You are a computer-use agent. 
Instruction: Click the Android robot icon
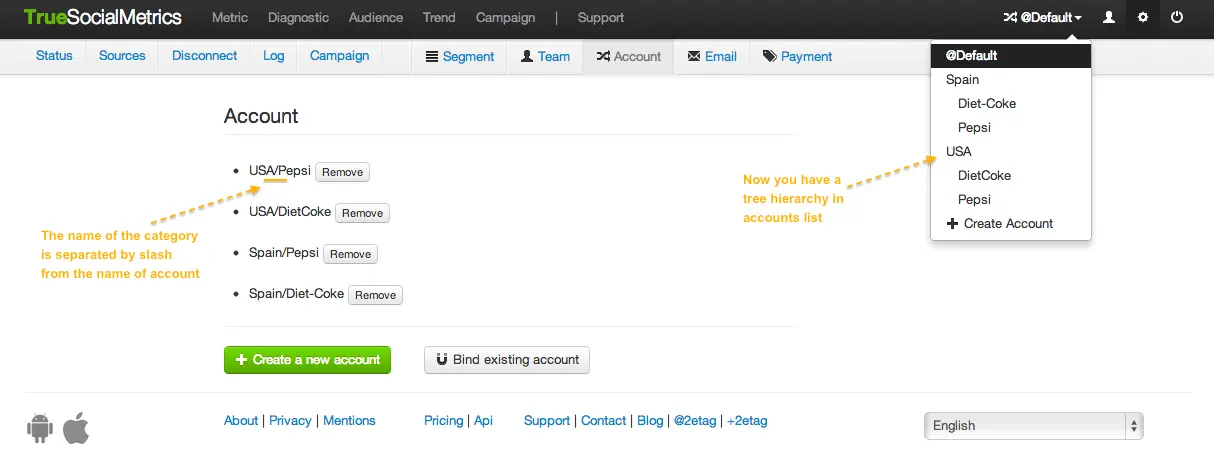[x=40, y=427]
